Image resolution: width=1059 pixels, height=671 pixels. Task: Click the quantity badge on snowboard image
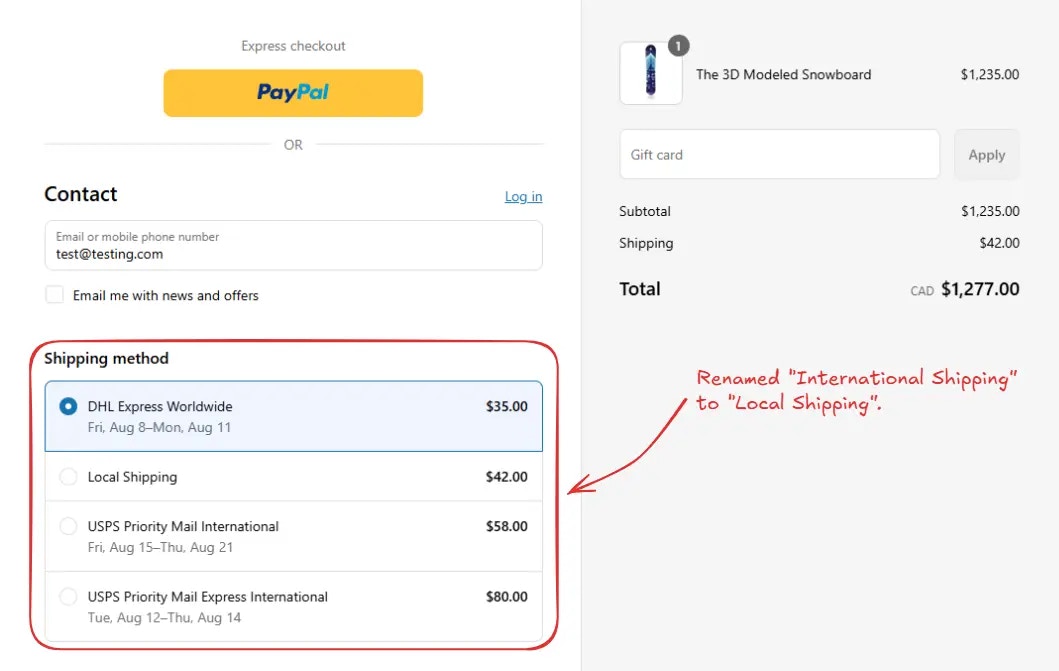point(679,46)
